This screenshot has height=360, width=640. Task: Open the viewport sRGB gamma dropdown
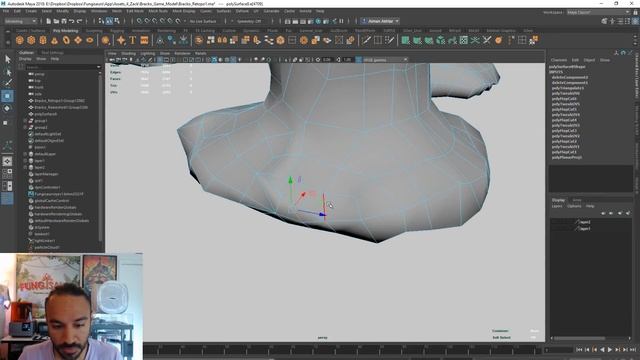pos(385,60)
